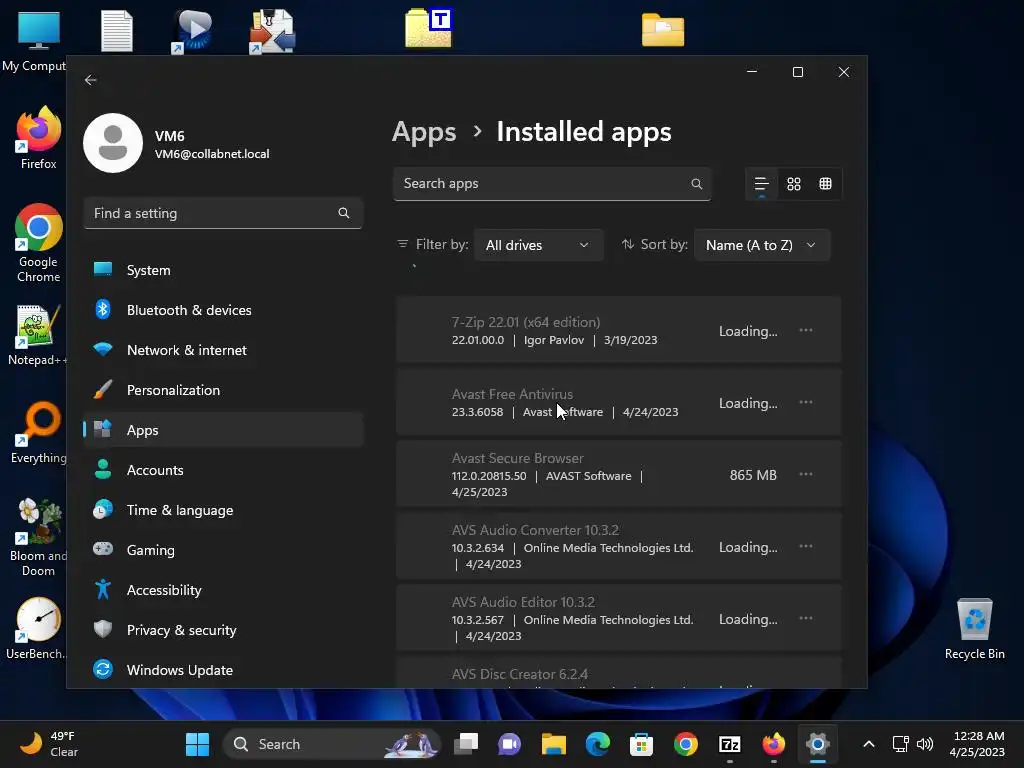
Task: Open the Windows Start menu
Action: point(197,744)
